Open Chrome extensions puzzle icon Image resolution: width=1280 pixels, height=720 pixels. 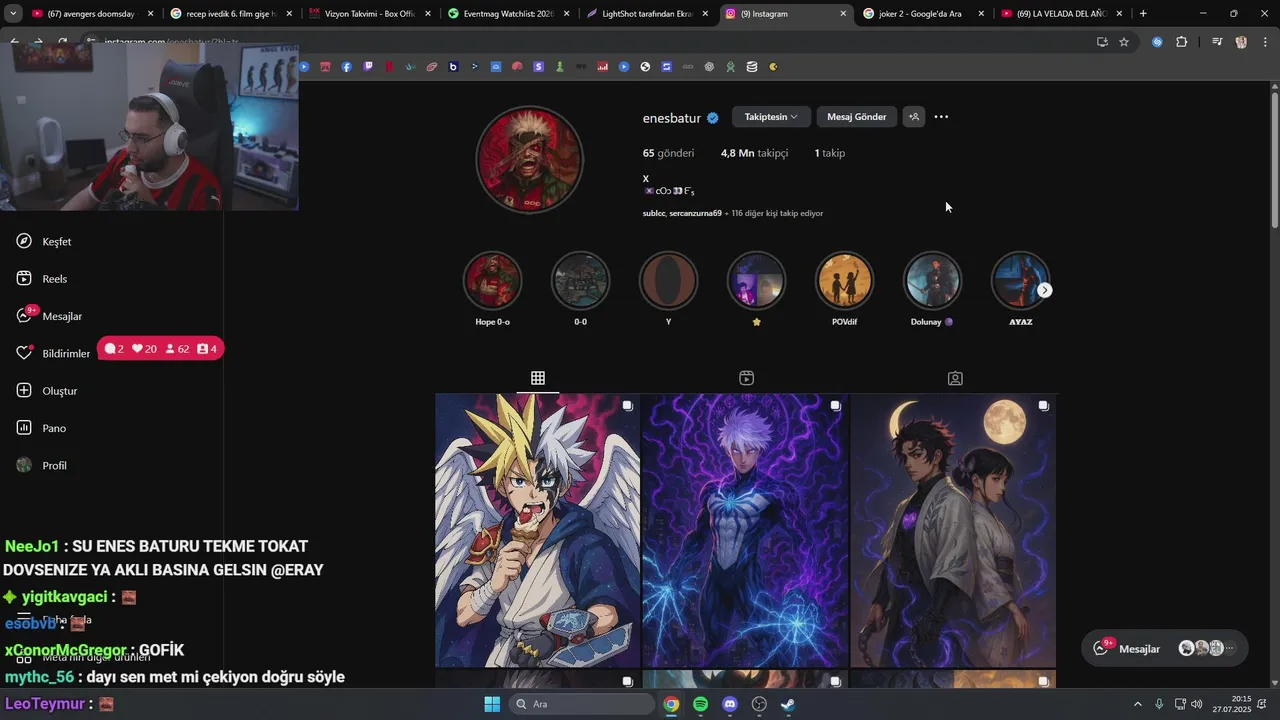click(1182, 42)
